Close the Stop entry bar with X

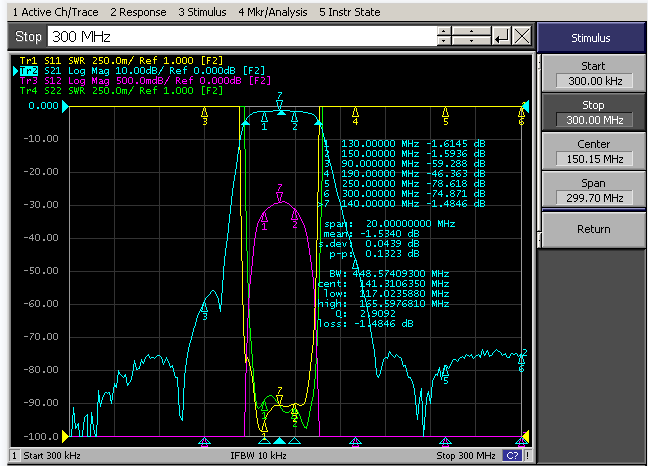pyautogui.click(x=522, y=37)
